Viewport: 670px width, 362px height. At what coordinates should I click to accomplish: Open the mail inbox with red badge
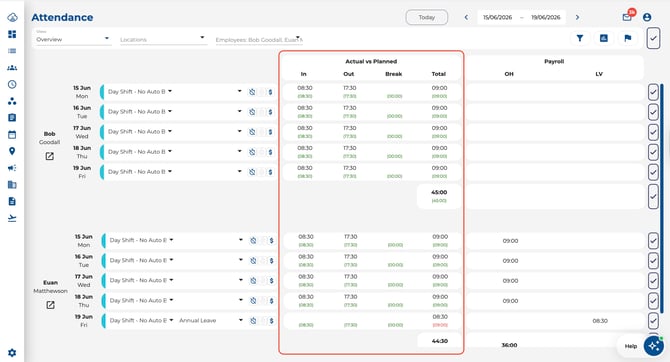[627, 17]
